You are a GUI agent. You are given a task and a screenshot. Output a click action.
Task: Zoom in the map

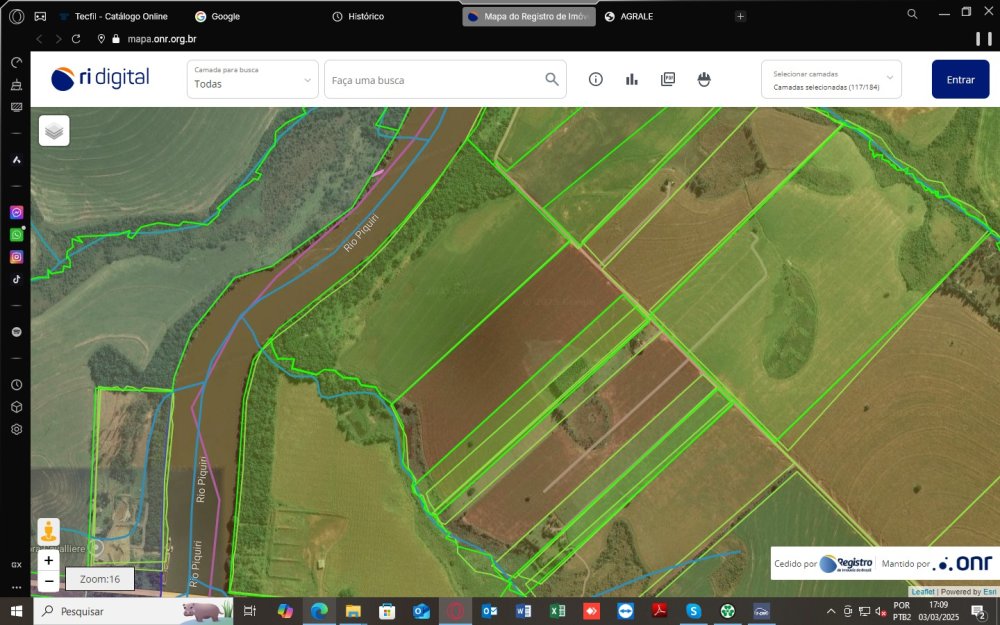pyautogui.click(x=49, y=560)
